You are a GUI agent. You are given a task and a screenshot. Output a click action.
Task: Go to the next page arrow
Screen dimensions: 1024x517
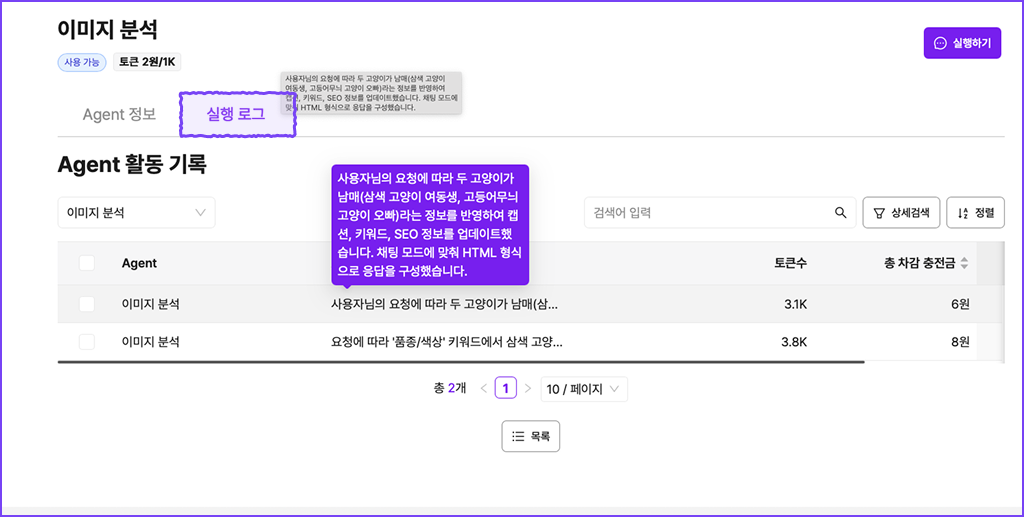[x=528, y=388]
